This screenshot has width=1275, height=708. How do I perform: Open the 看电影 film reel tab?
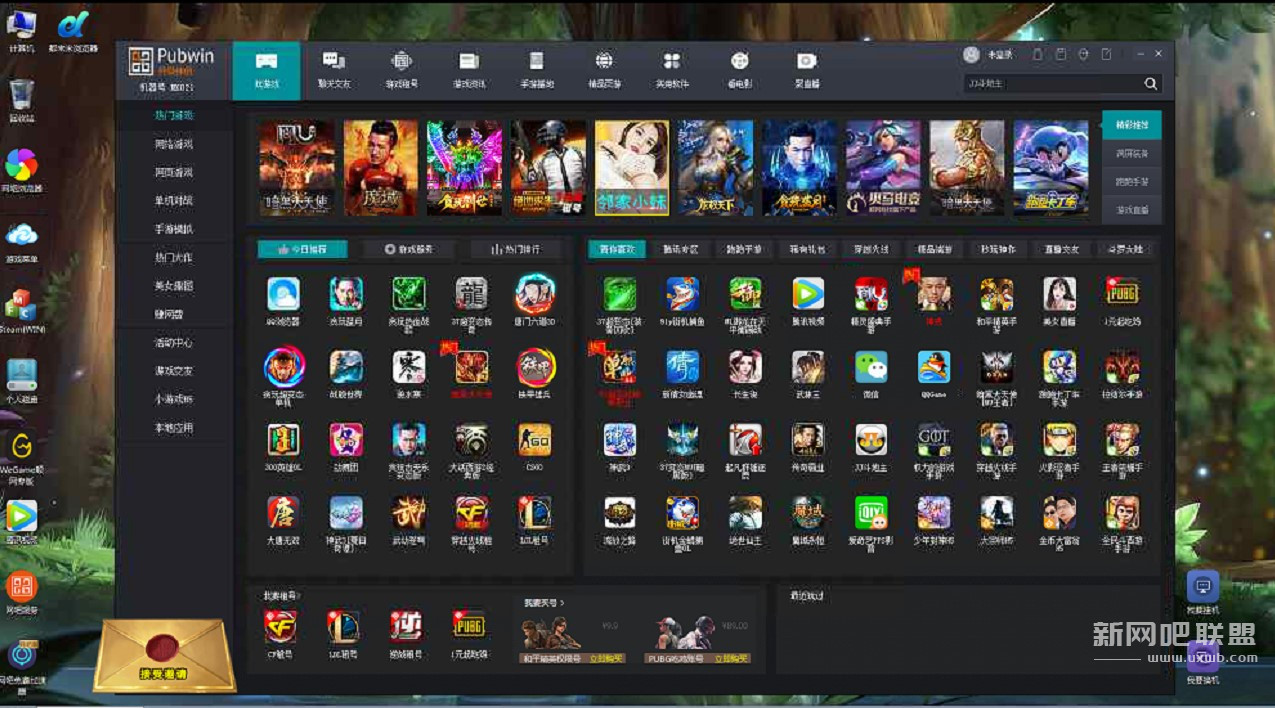739,70
